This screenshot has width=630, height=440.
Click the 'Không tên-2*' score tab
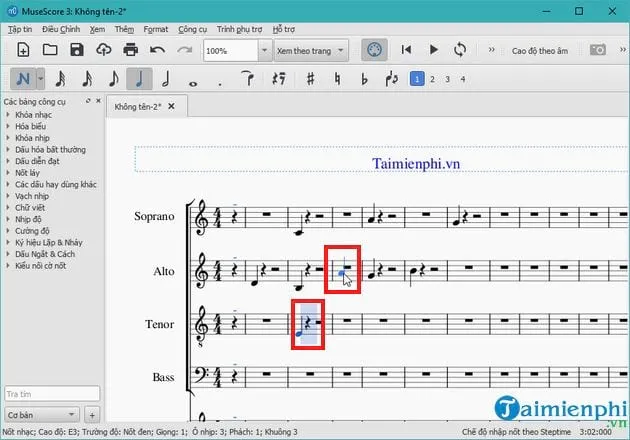click(139, 105)
